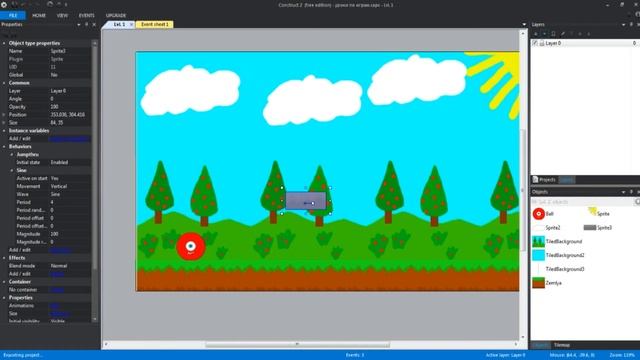Open the FILE menu

[x=13, y=16]
